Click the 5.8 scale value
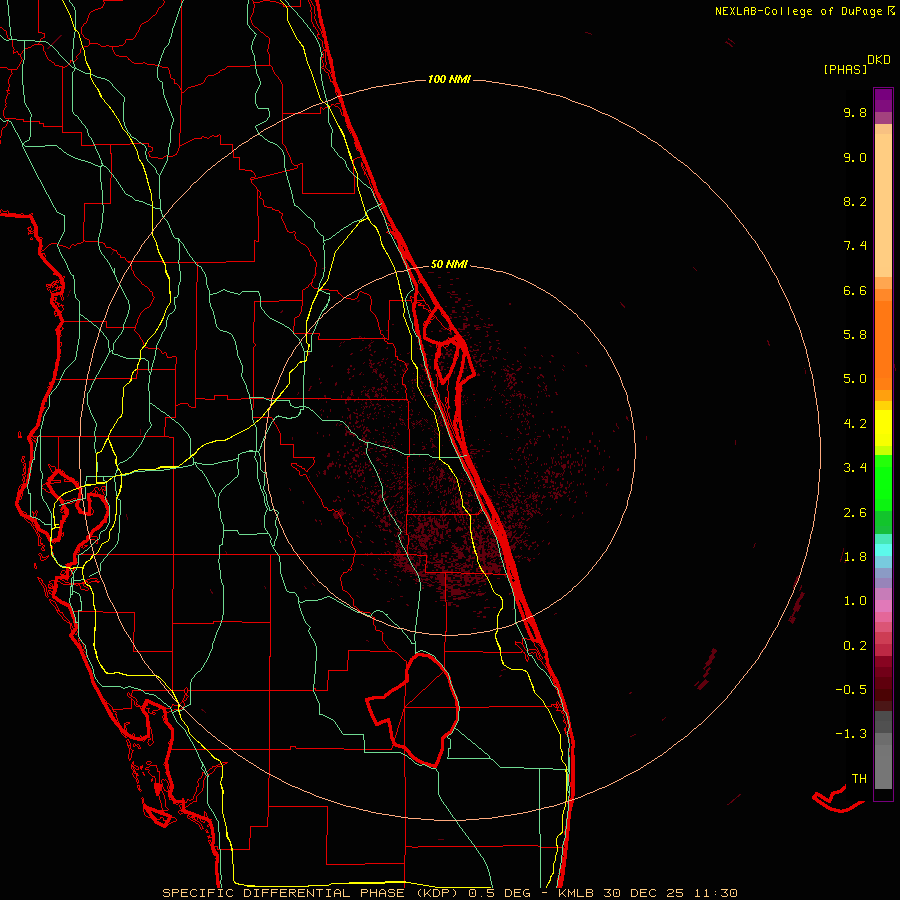Image resolution: width=900 pixels, height=900 pixels. coord(855,335)
